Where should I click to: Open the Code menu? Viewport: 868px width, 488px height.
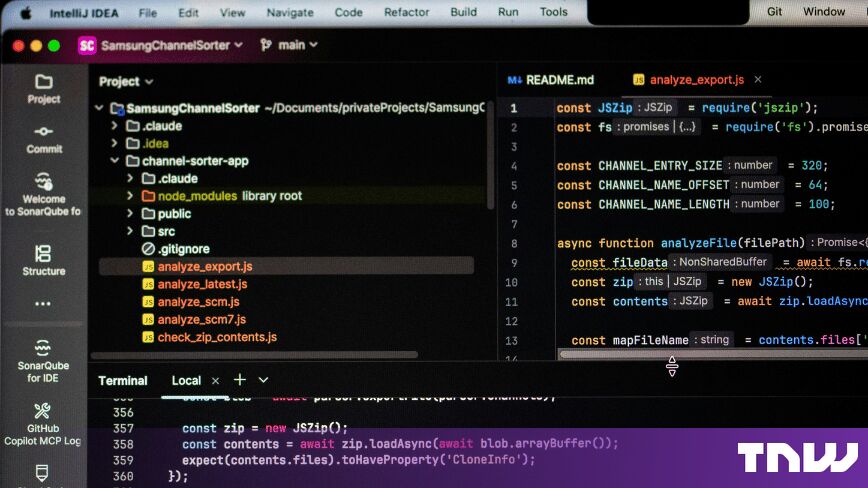[348, 12]
